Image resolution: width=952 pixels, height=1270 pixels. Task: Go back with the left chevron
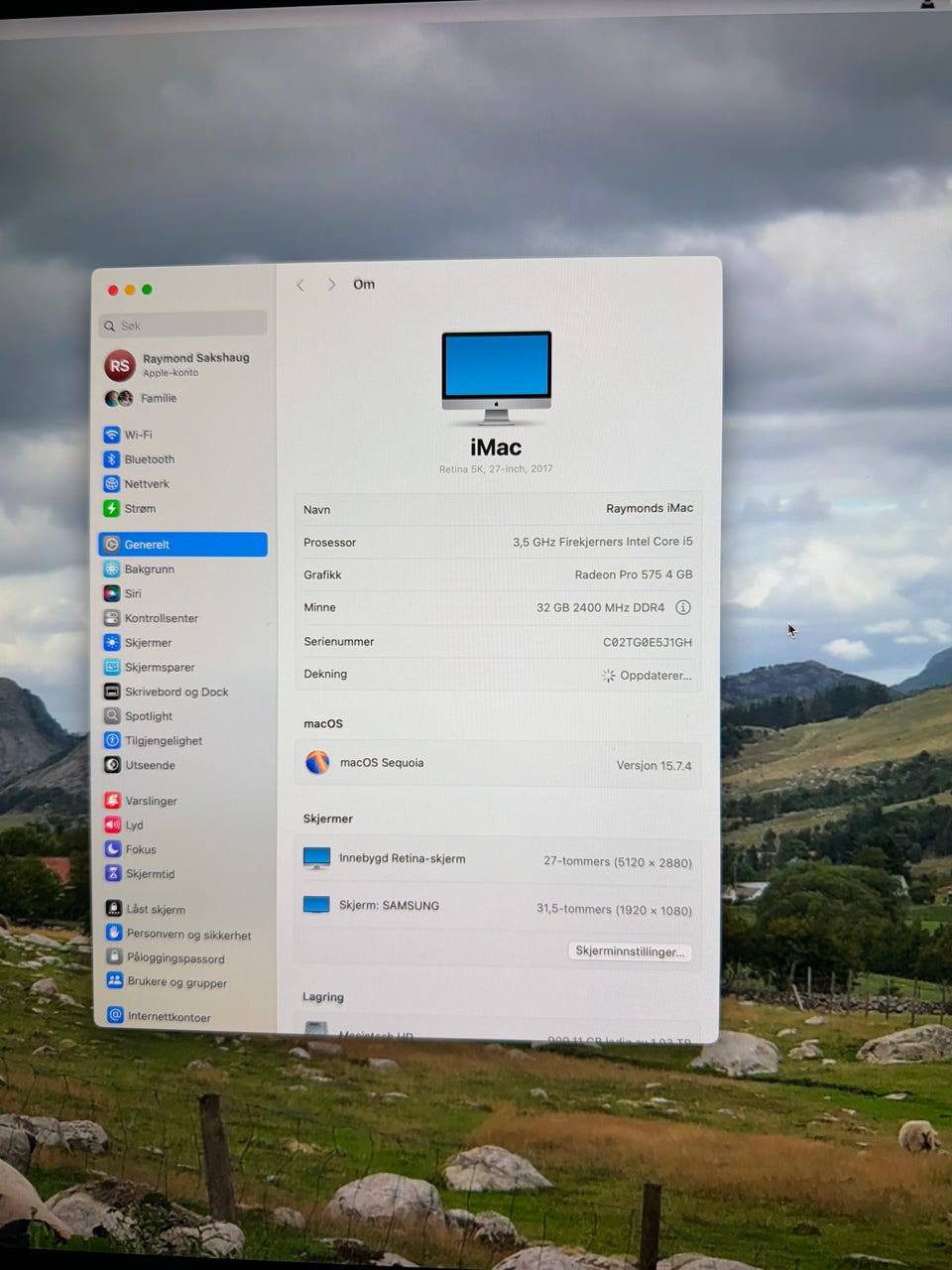click(300, 285)
